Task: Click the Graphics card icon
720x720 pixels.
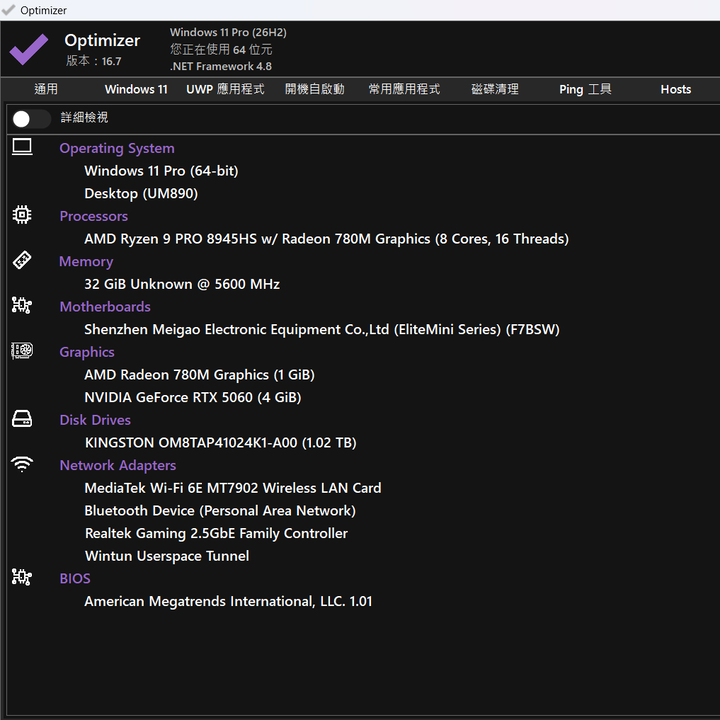Action: coord(22,350)
